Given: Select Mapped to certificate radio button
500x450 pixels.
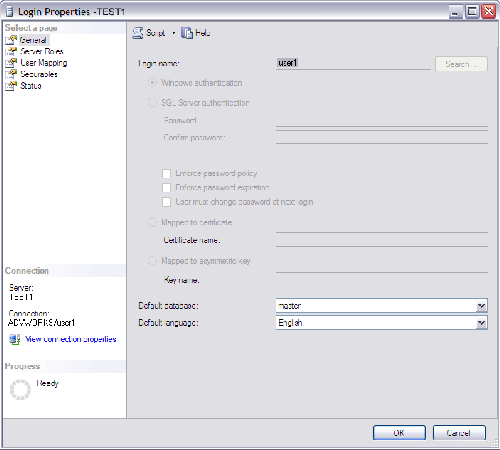Looking at the screenshot, I should click(152, 222).
